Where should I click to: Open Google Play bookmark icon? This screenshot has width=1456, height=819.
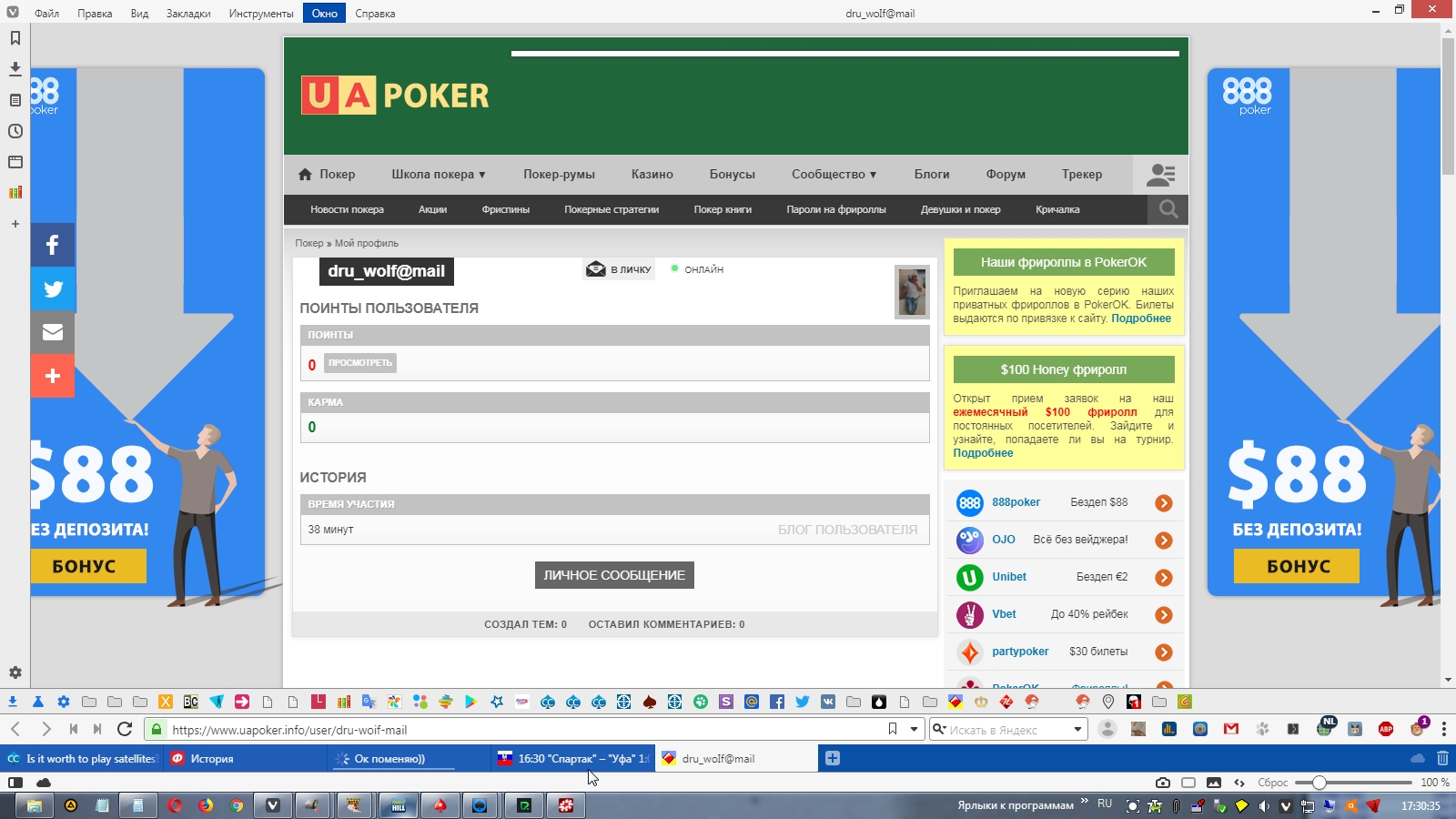coord(470,702)
